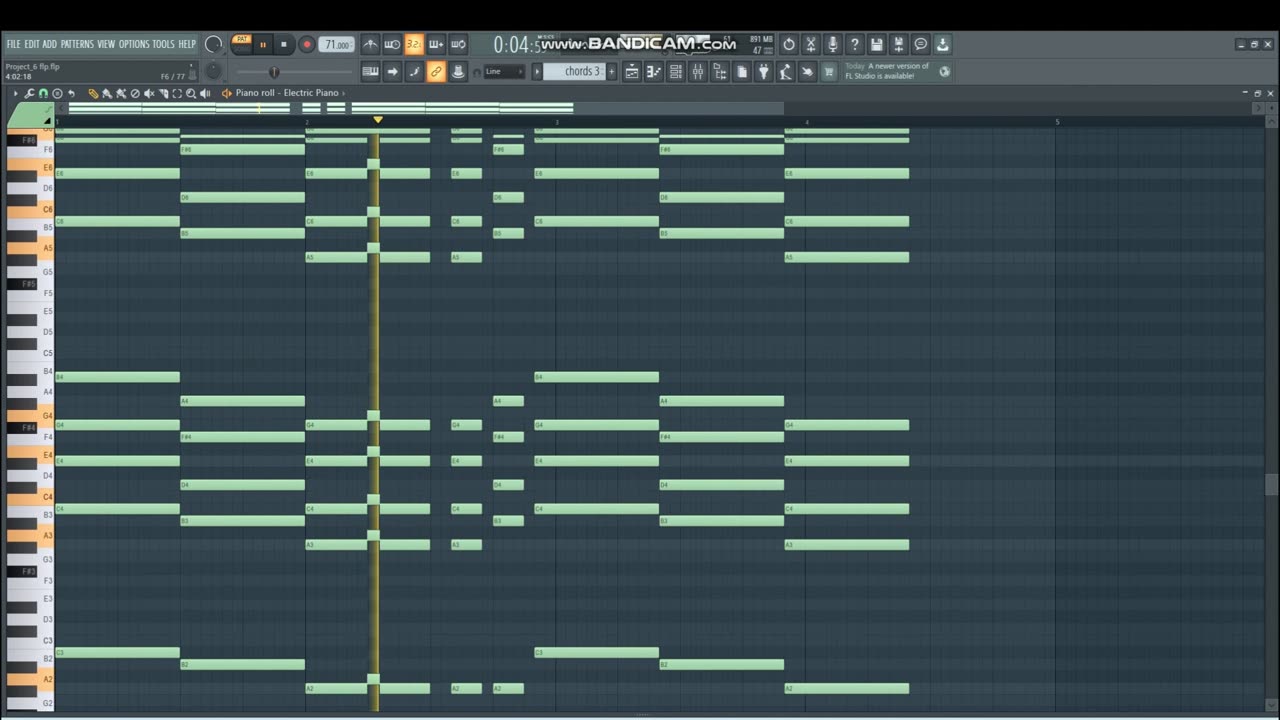Screen dimensions: 1280x720
Task: Open the VIEW menu
Action: click(106, 44)
